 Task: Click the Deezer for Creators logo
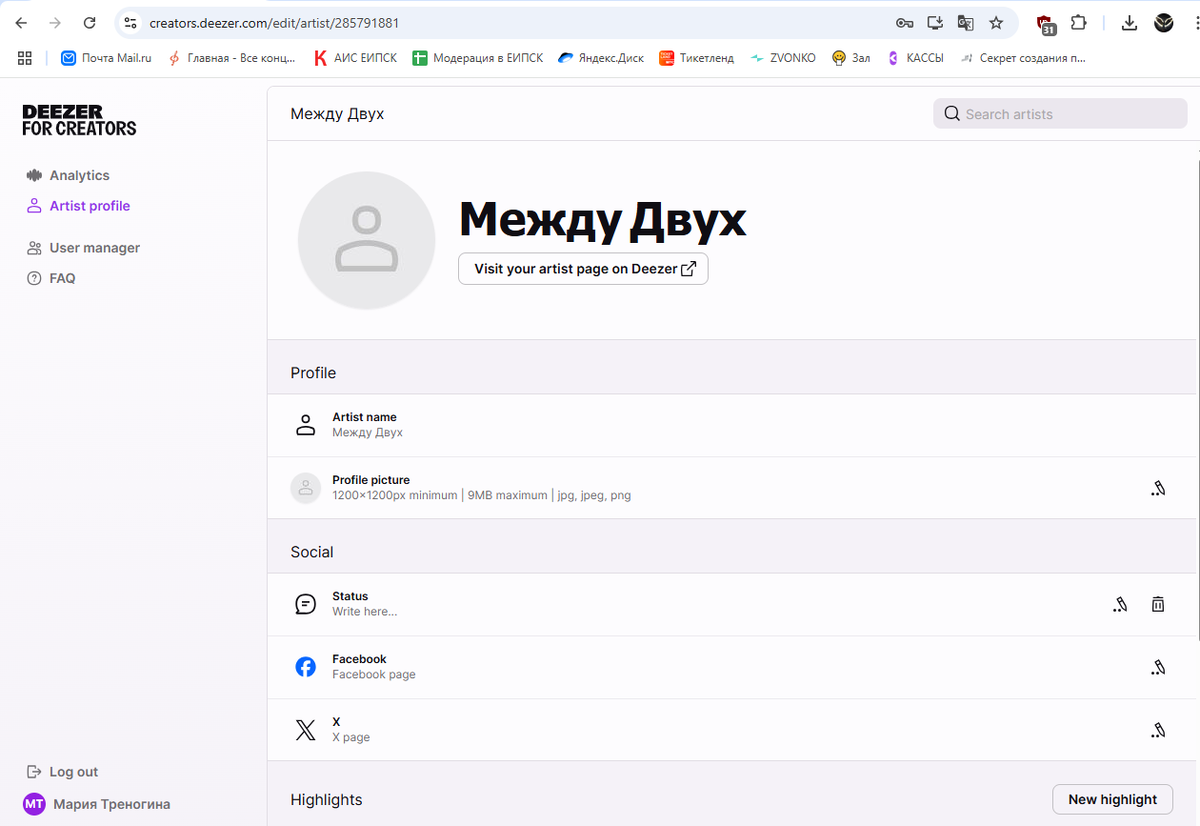pos(79,120)
